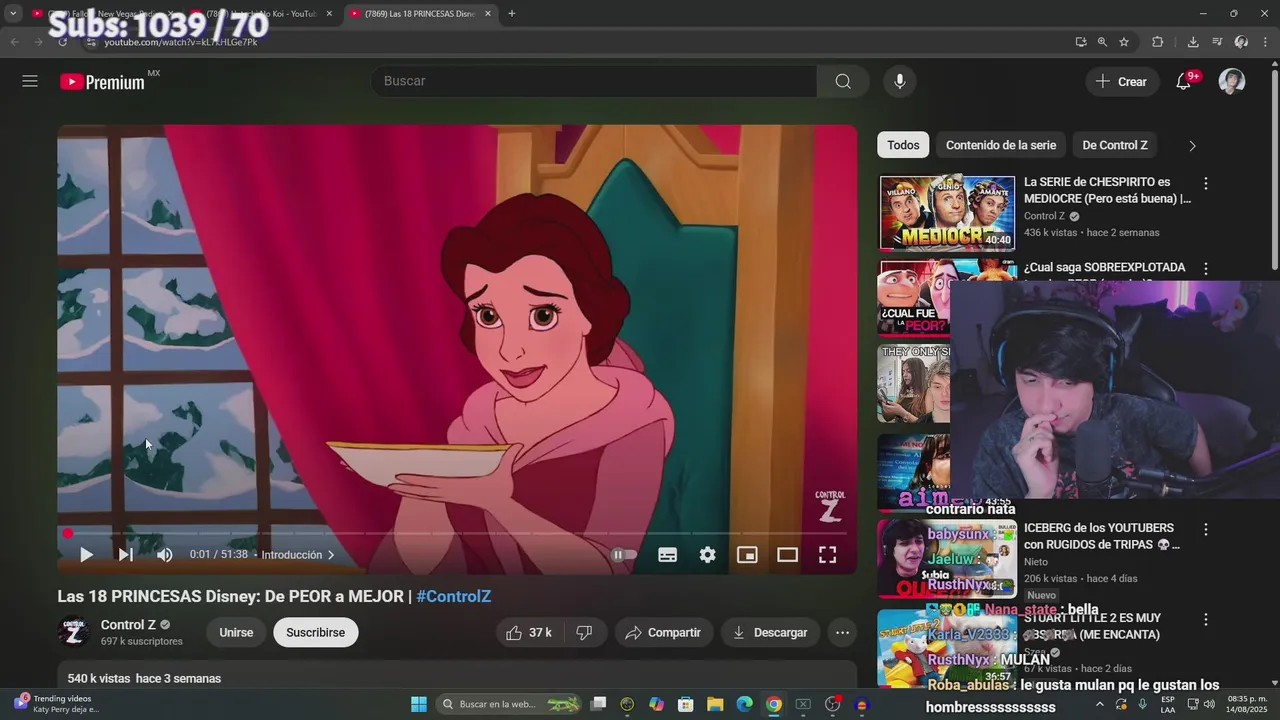Open ICEBERG de los YOUTUBERS title
Viewport: 1280px width, 720px height.
(x=1102, y=536)
